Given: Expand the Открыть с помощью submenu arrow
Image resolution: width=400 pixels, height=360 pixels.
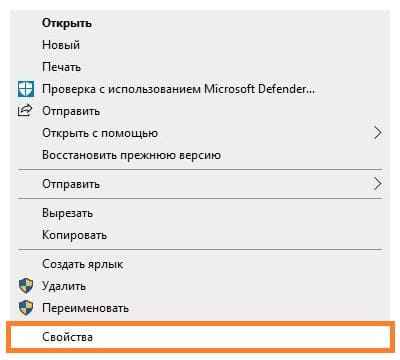Looking at the screenshot, I should click(x=377, y=133).
